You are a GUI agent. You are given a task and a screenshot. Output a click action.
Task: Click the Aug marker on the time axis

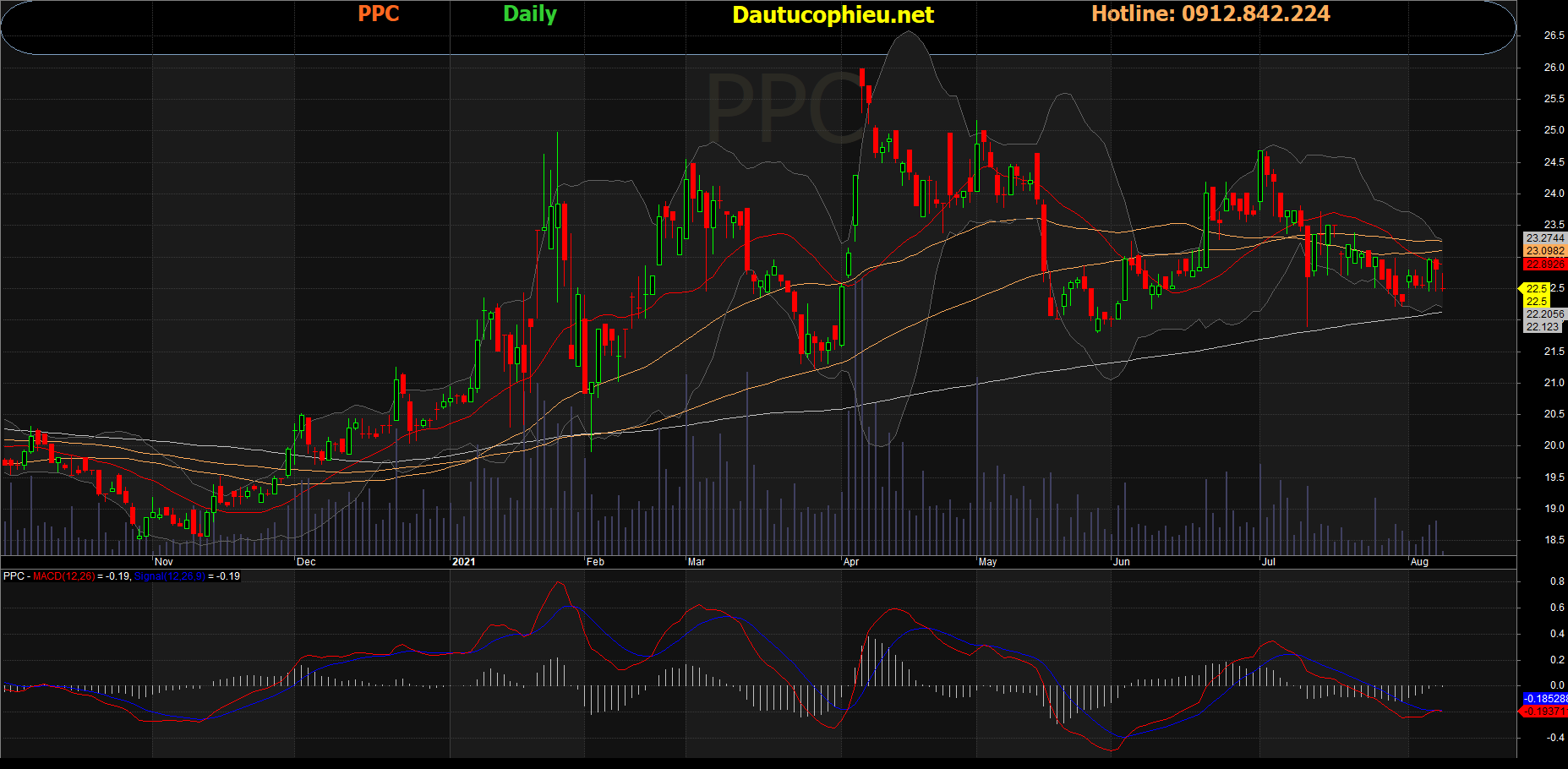point(1419,562)
